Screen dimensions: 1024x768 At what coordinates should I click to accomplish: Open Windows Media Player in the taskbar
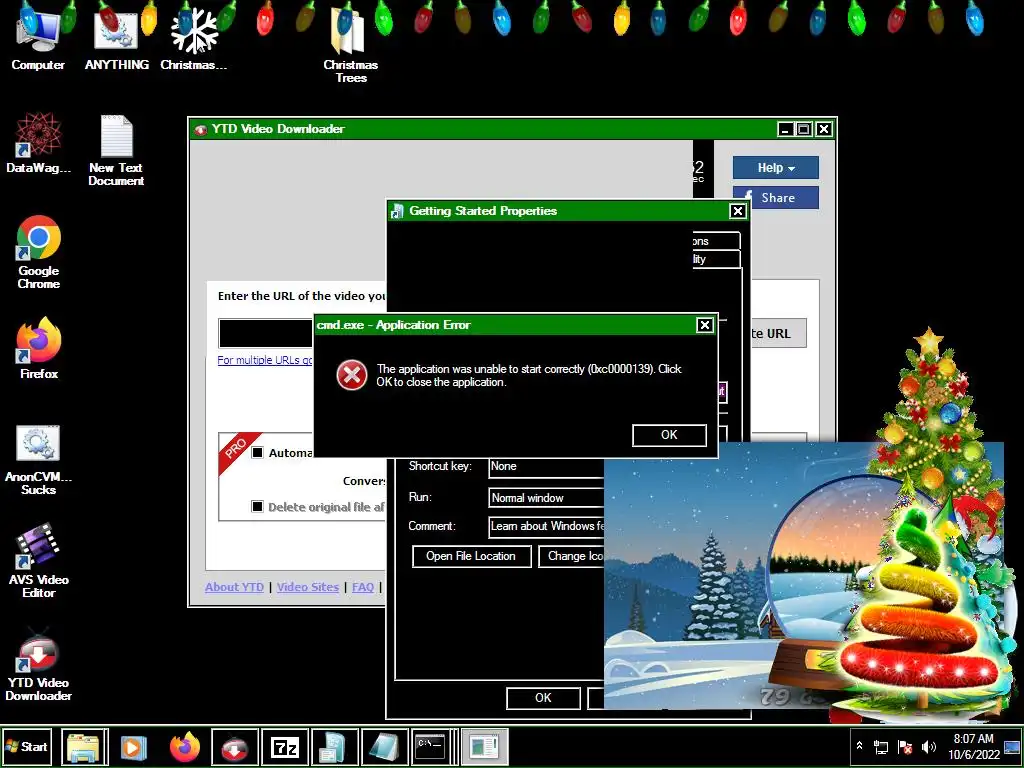133,747
